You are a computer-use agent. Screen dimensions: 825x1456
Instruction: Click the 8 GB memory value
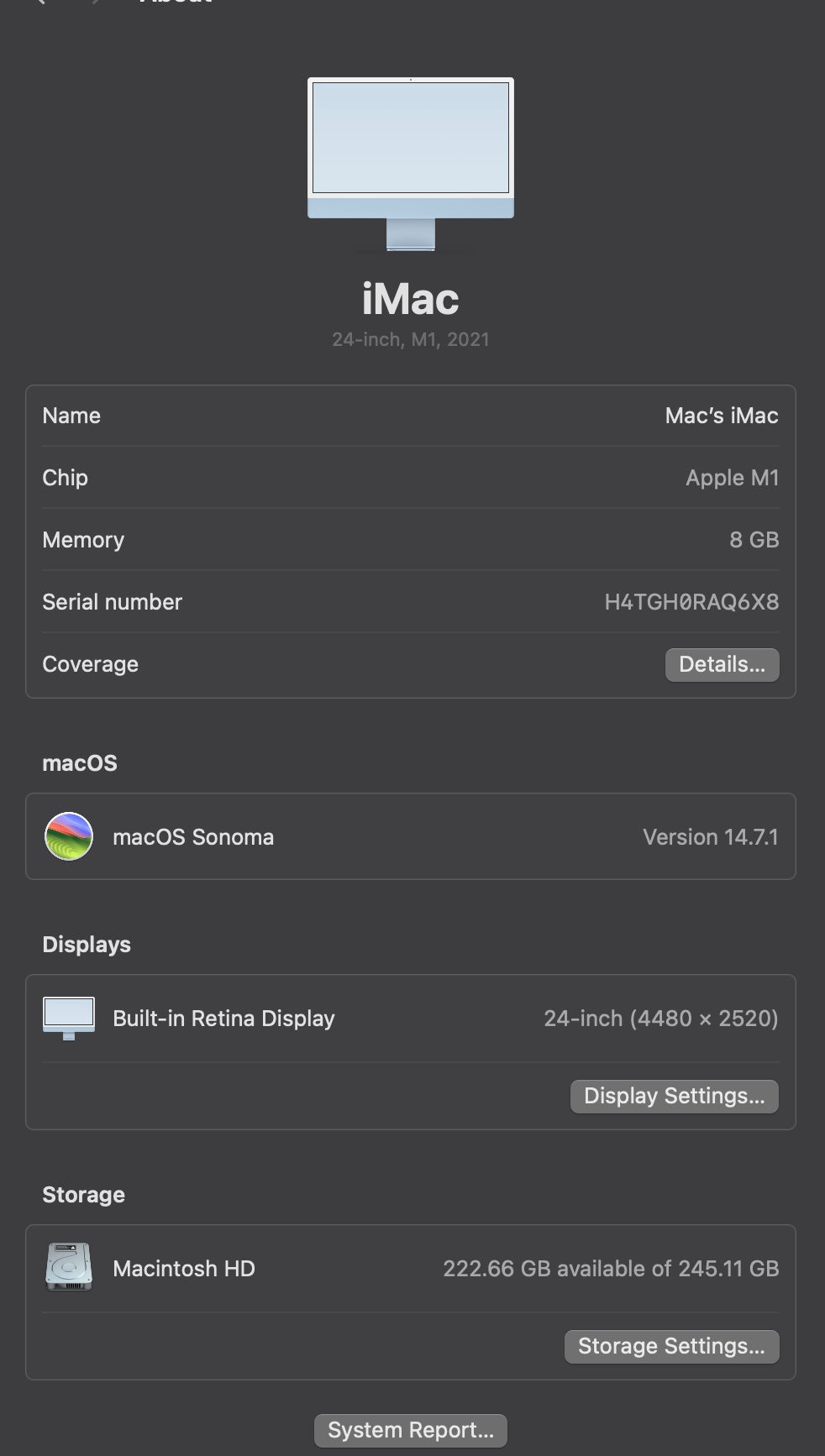point(754,540)
